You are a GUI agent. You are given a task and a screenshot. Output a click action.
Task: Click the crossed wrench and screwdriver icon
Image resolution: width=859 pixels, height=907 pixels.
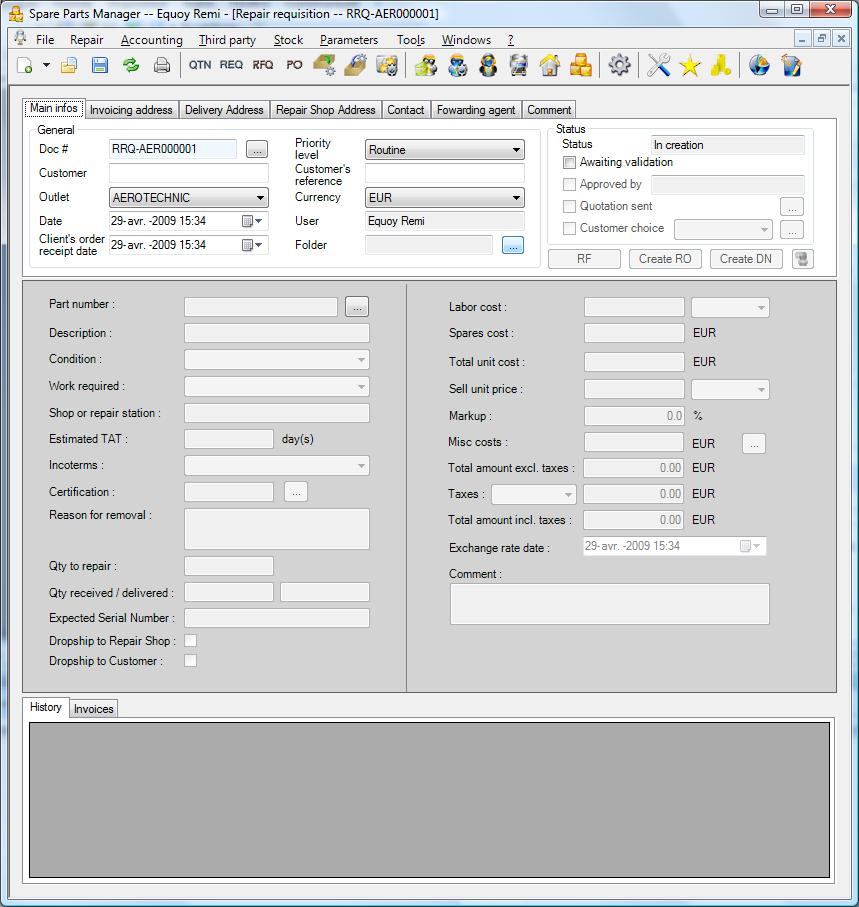(658, 65)
